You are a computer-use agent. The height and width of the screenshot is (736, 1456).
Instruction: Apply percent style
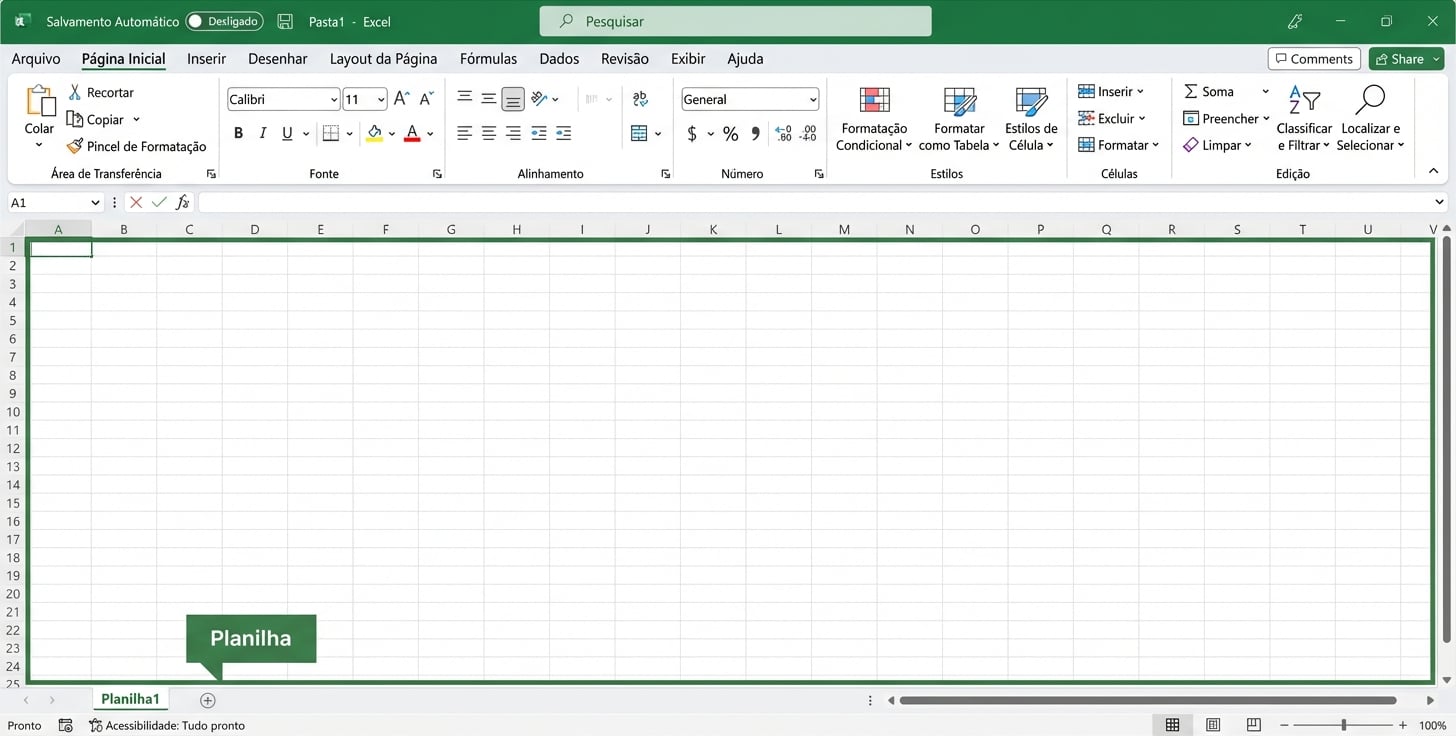731,133
